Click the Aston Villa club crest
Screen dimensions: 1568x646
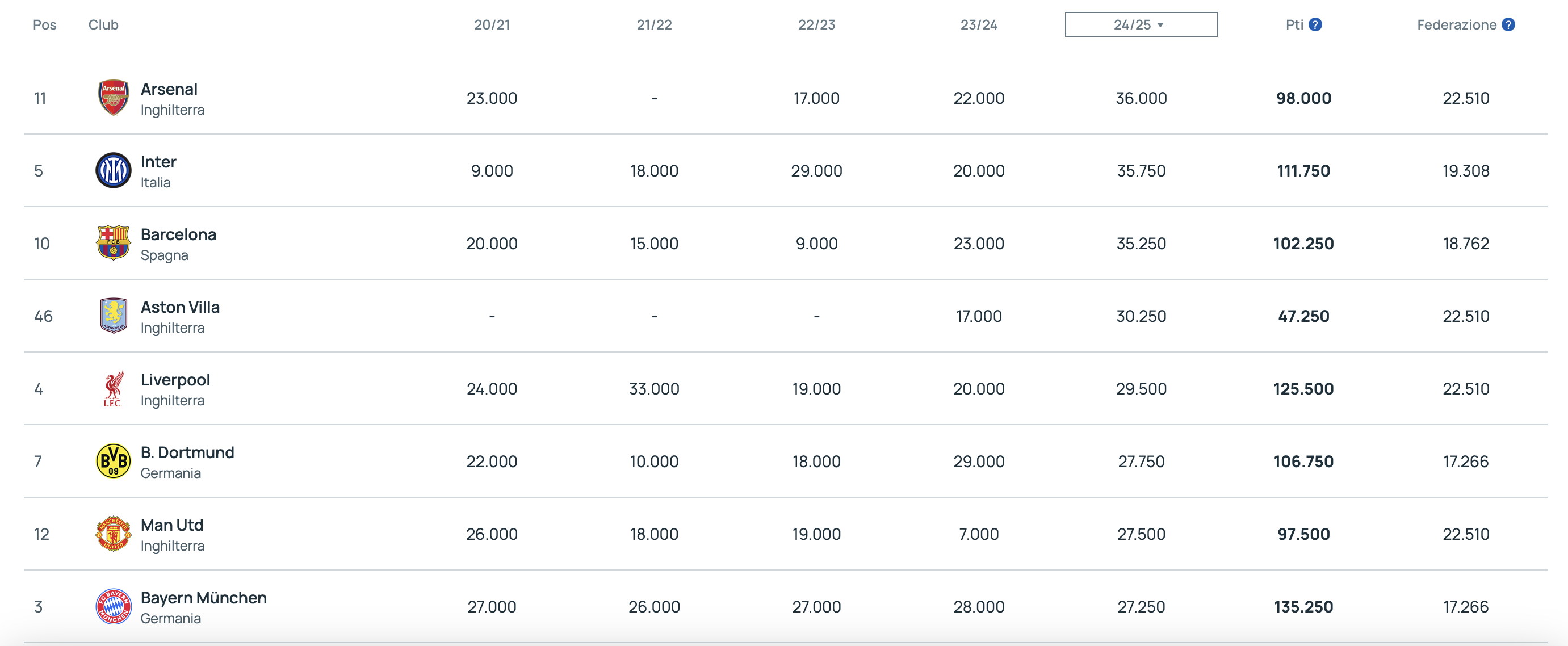tap(113, 316)
